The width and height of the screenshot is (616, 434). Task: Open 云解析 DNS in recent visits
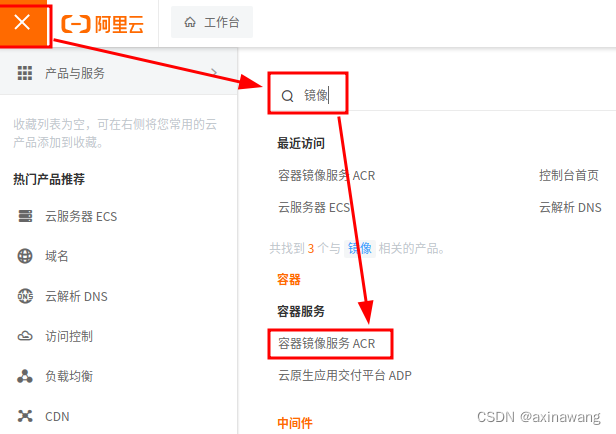(570, 207)
